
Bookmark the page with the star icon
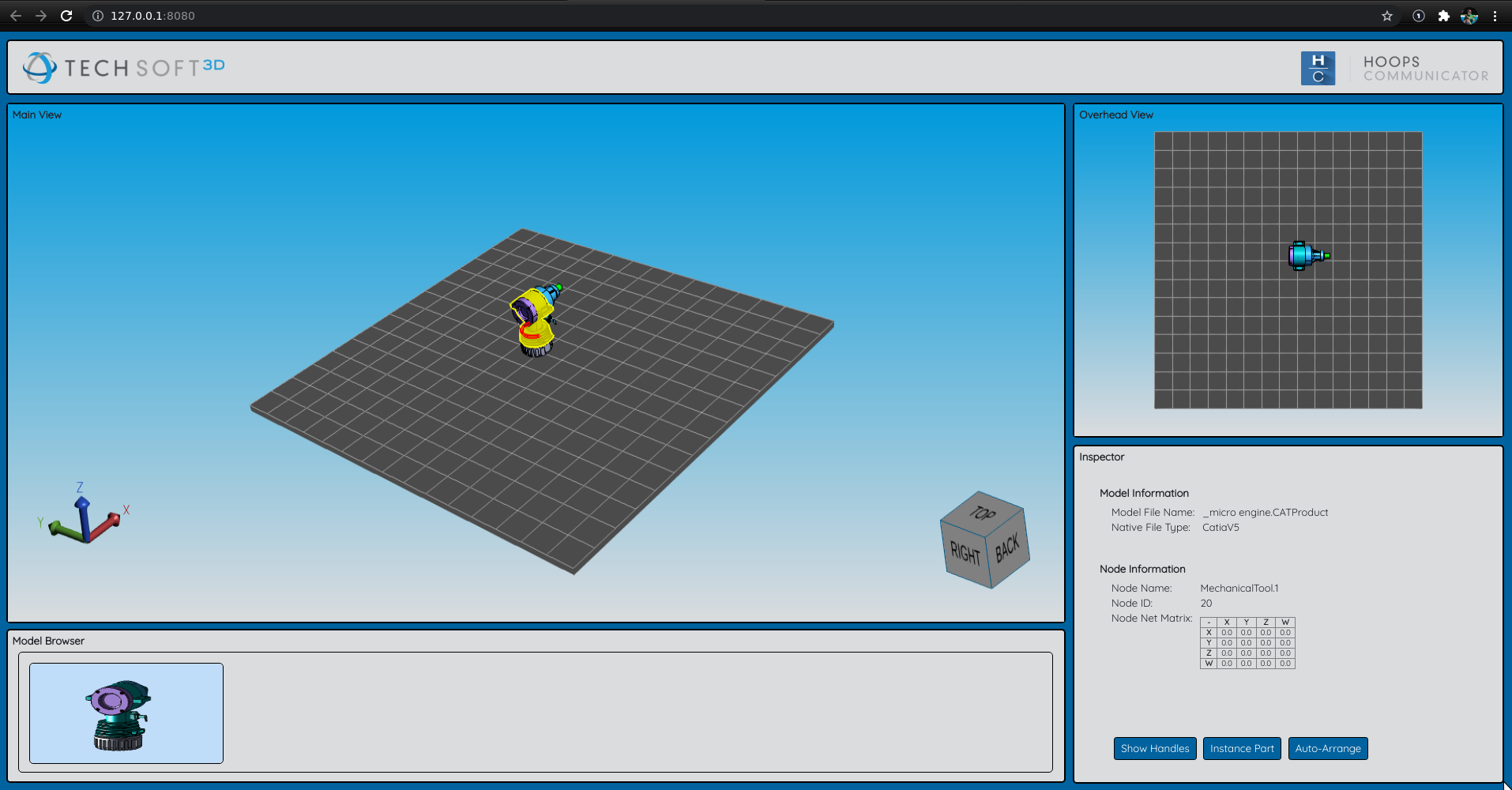click(x=1386, y=15)
